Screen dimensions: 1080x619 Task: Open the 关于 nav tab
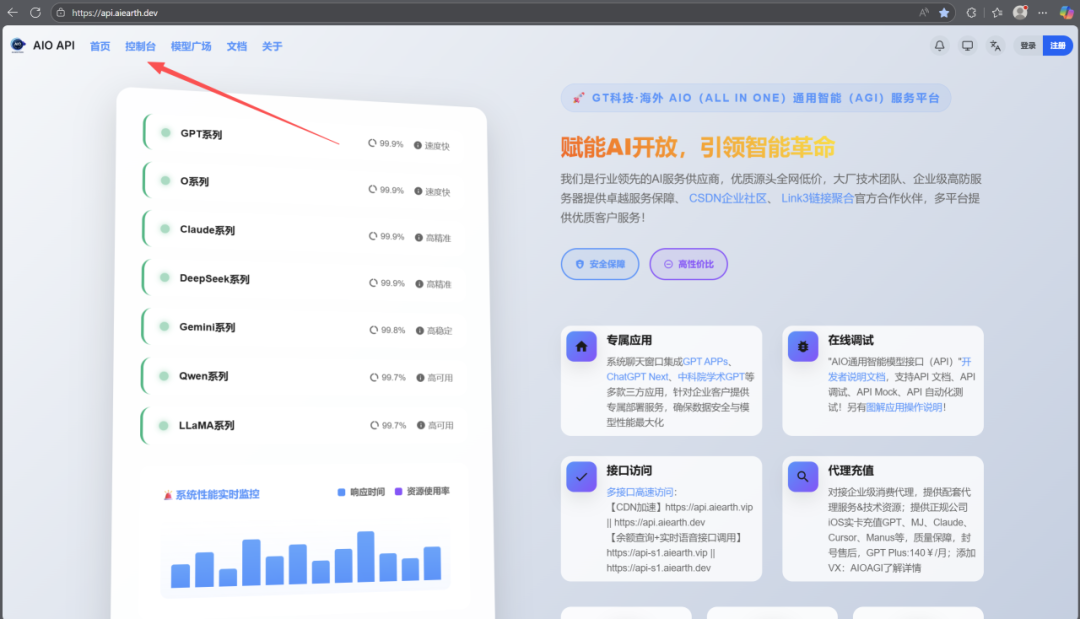[271, 46]
